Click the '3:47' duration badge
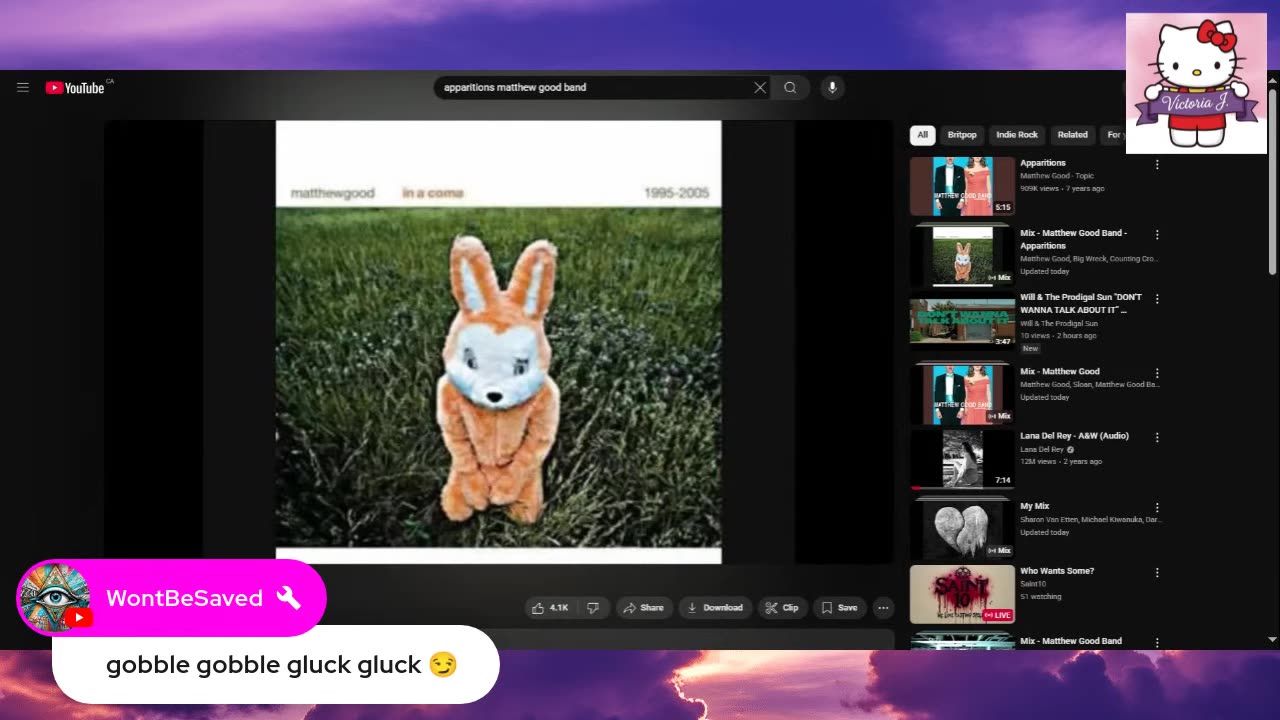Viewport: 1280px width, 720px height. coord(1002,341)
